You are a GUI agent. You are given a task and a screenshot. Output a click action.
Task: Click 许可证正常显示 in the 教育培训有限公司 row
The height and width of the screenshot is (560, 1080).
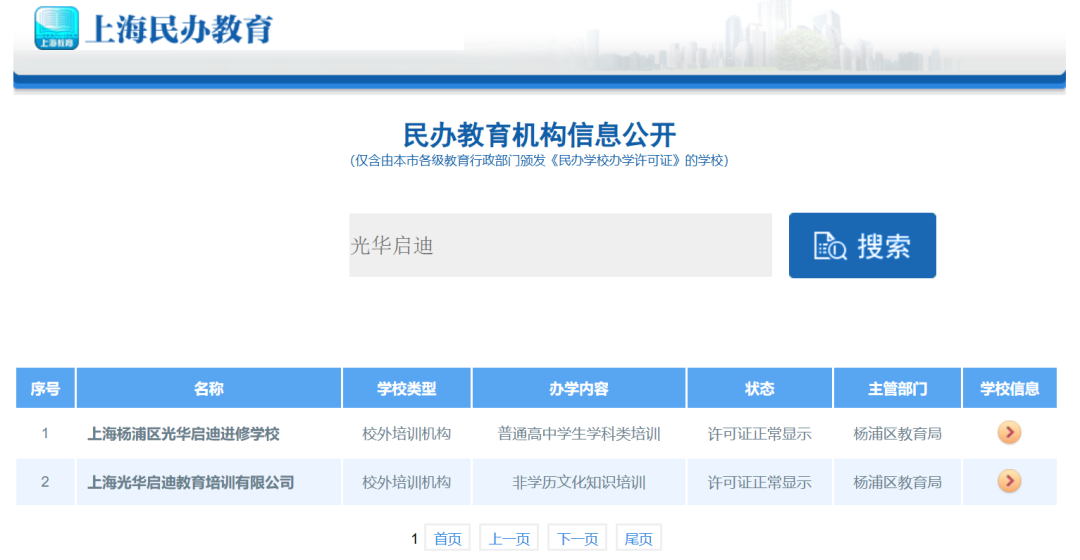click(x=760, y=482)
